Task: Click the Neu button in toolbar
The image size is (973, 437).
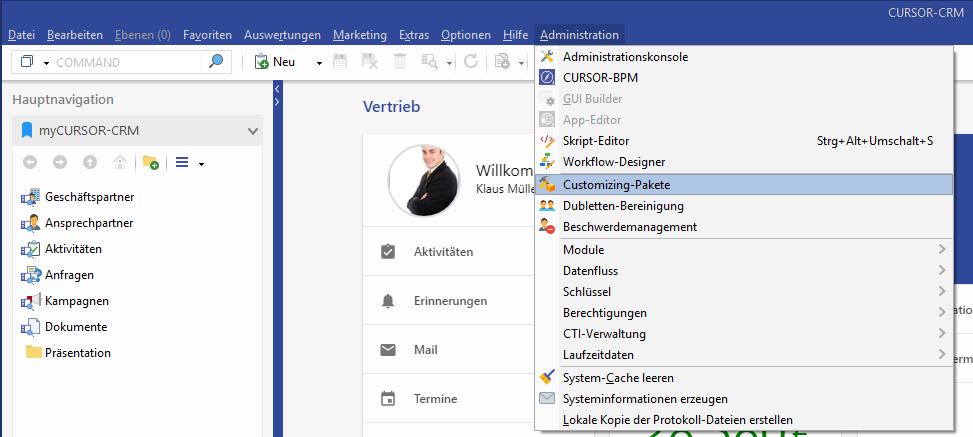Action: pyautogui.click(x=276, y=62)
